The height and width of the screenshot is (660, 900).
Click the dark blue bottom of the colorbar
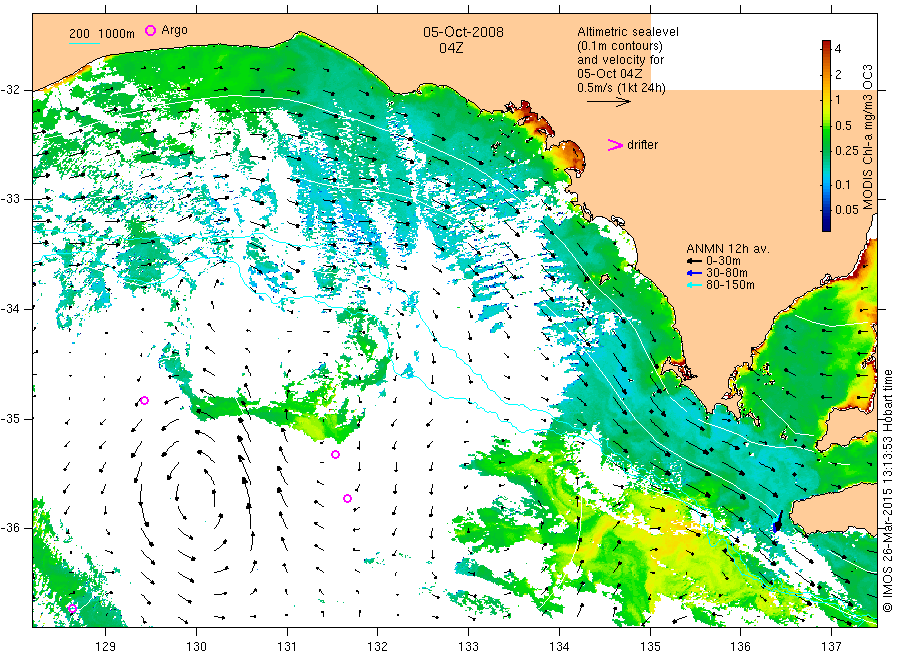pos(827,227)
